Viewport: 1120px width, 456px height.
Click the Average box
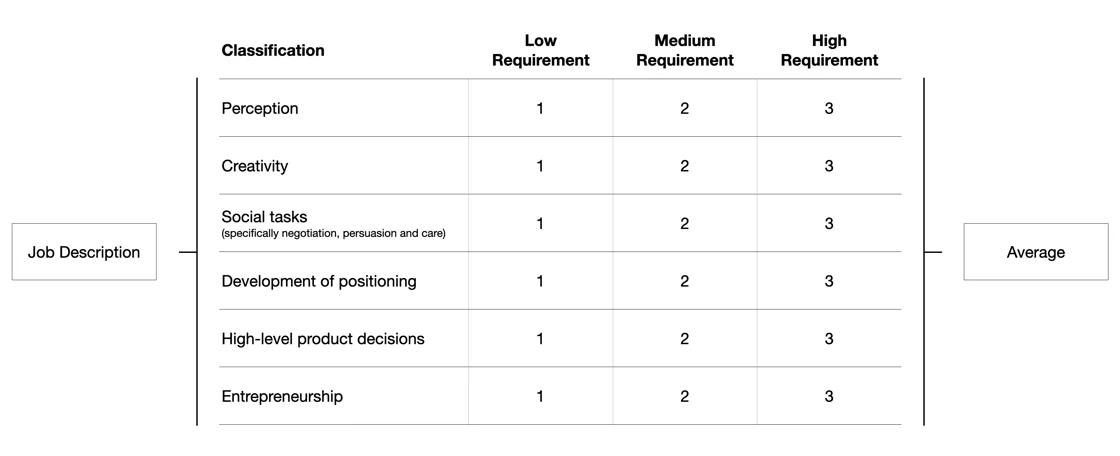[1036, 252]
